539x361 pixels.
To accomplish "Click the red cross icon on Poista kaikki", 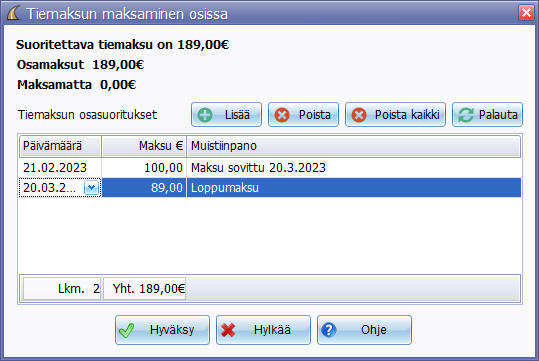I will (x=359, y=115).
